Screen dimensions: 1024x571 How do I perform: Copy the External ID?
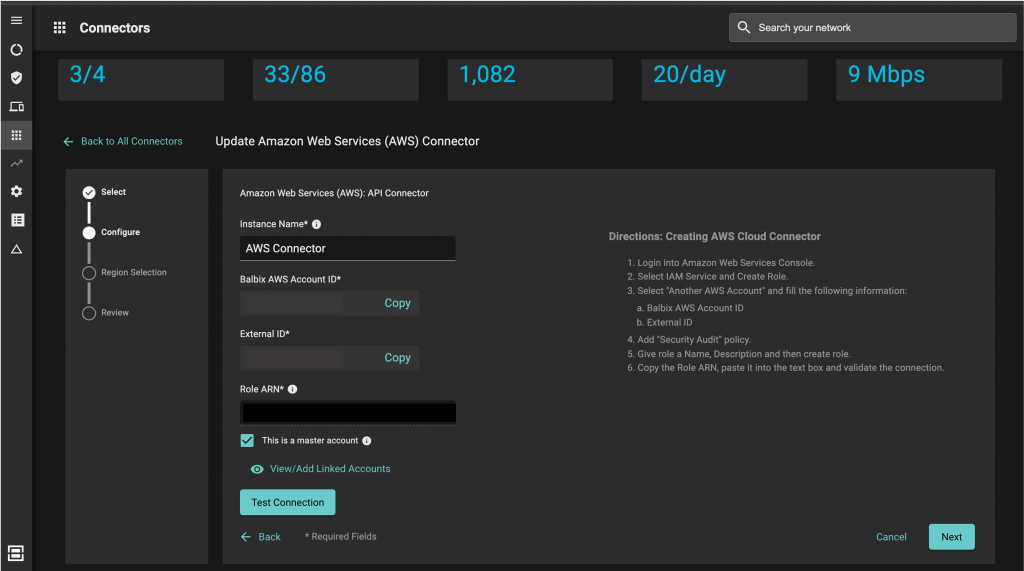(397, 358)
